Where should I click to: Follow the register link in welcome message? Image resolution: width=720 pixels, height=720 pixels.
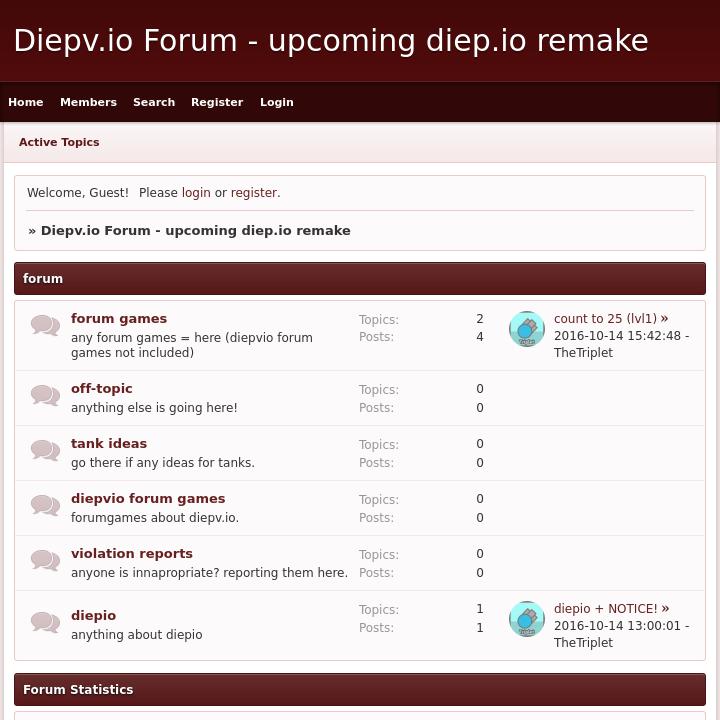(x=254, y=193)
